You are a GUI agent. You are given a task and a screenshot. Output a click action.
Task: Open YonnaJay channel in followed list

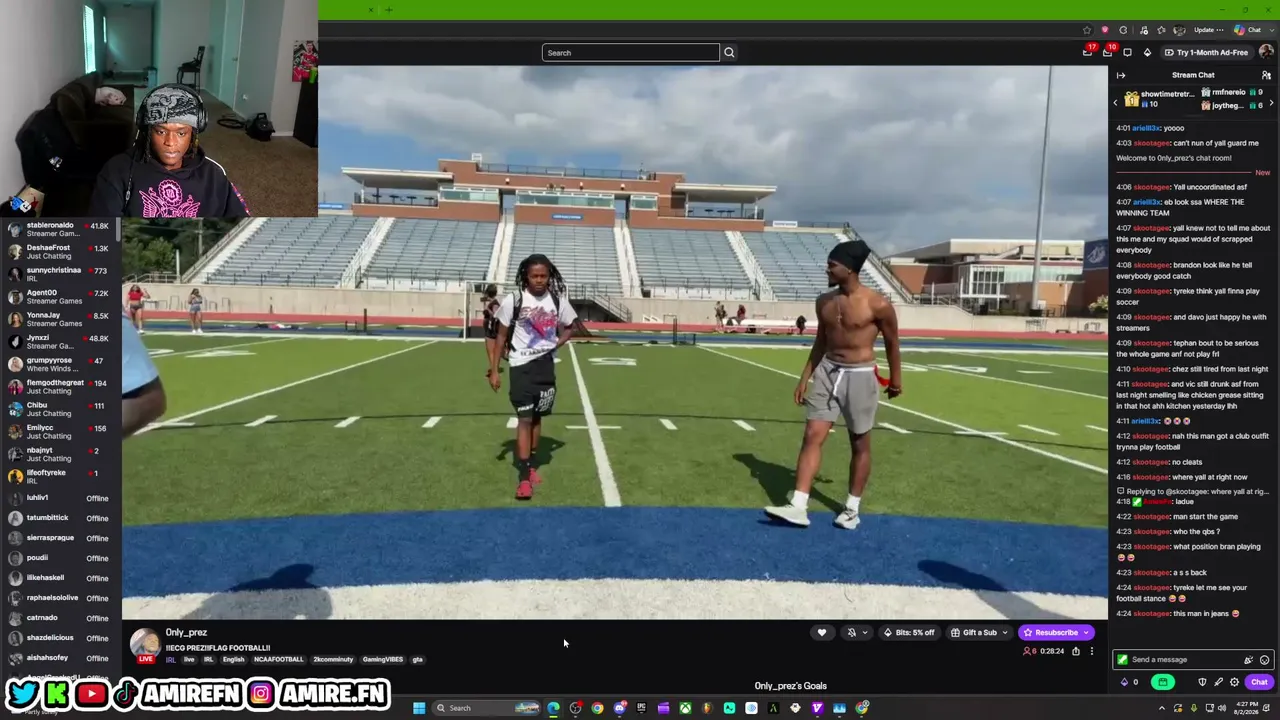pos(61,319)
